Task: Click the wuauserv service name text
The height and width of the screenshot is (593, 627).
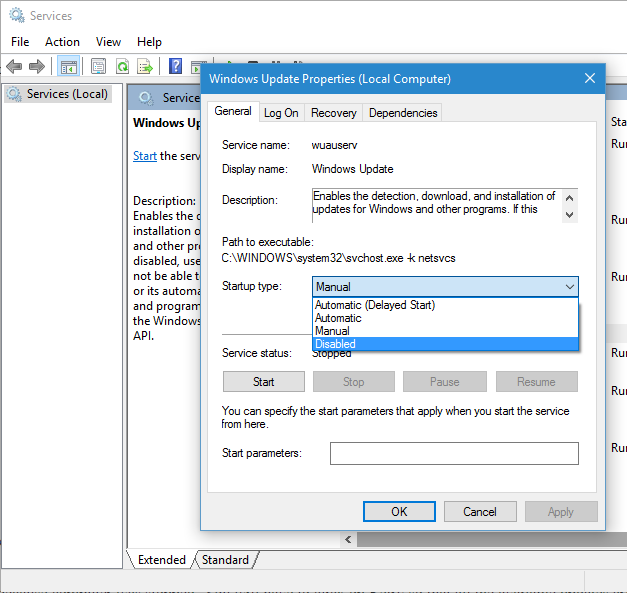Action: coord(335,145)
